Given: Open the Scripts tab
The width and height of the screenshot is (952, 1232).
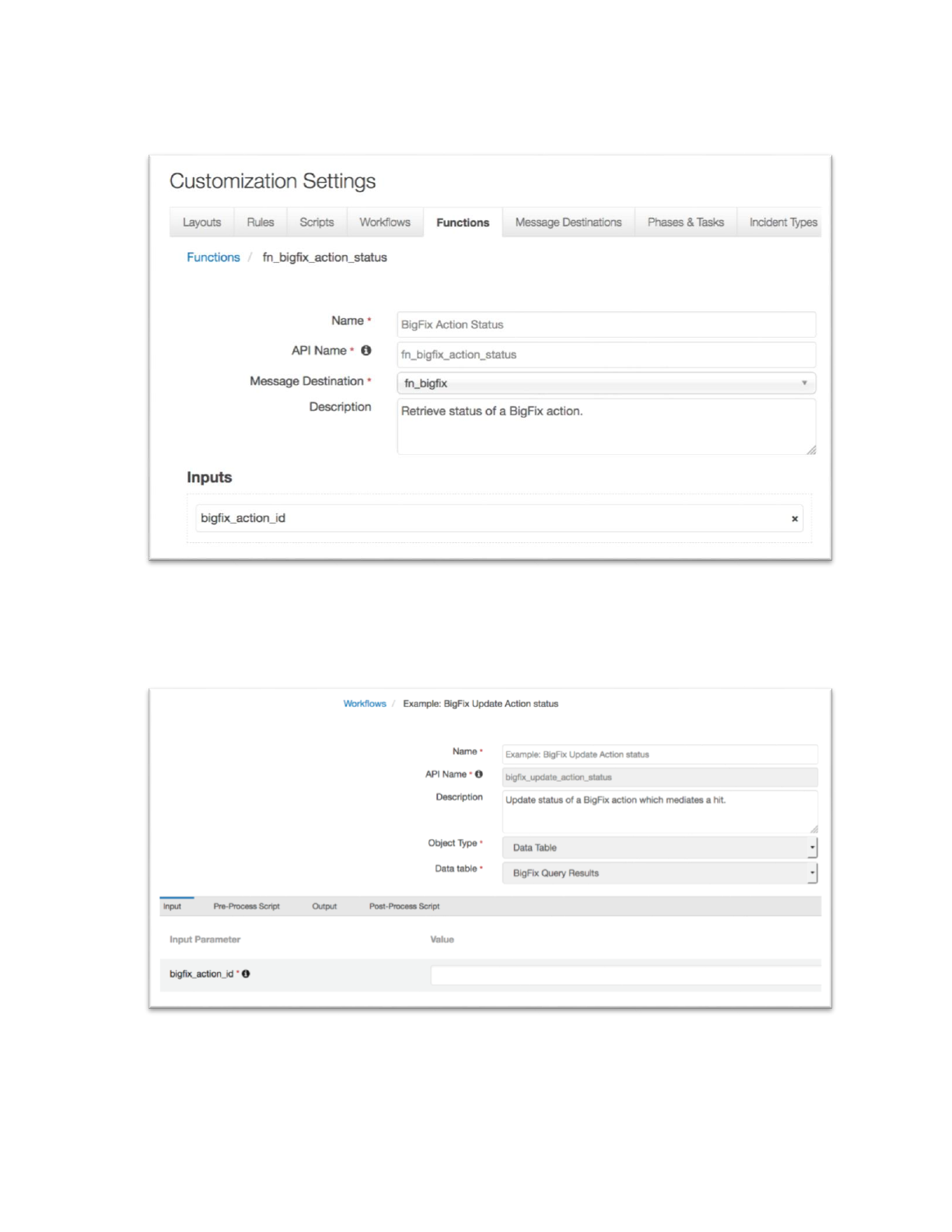Looking at the screenshot, I should (317, 222).
